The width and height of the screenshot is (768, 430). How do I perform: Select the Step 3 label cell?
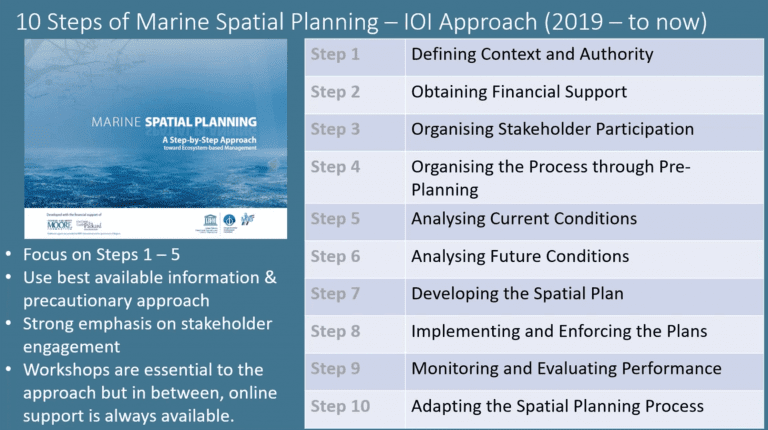pyautogui.click(x=335, y=129)
